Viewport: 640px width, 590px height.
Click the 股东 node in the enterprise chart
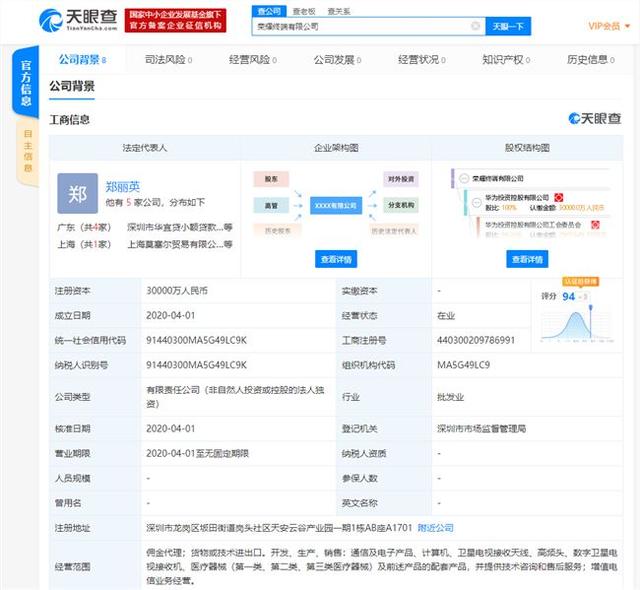pos(271,179)
